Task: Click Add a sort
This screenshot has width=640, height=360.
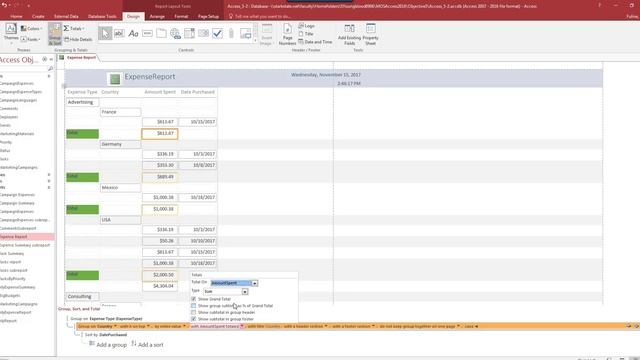Action: [147, 344]
